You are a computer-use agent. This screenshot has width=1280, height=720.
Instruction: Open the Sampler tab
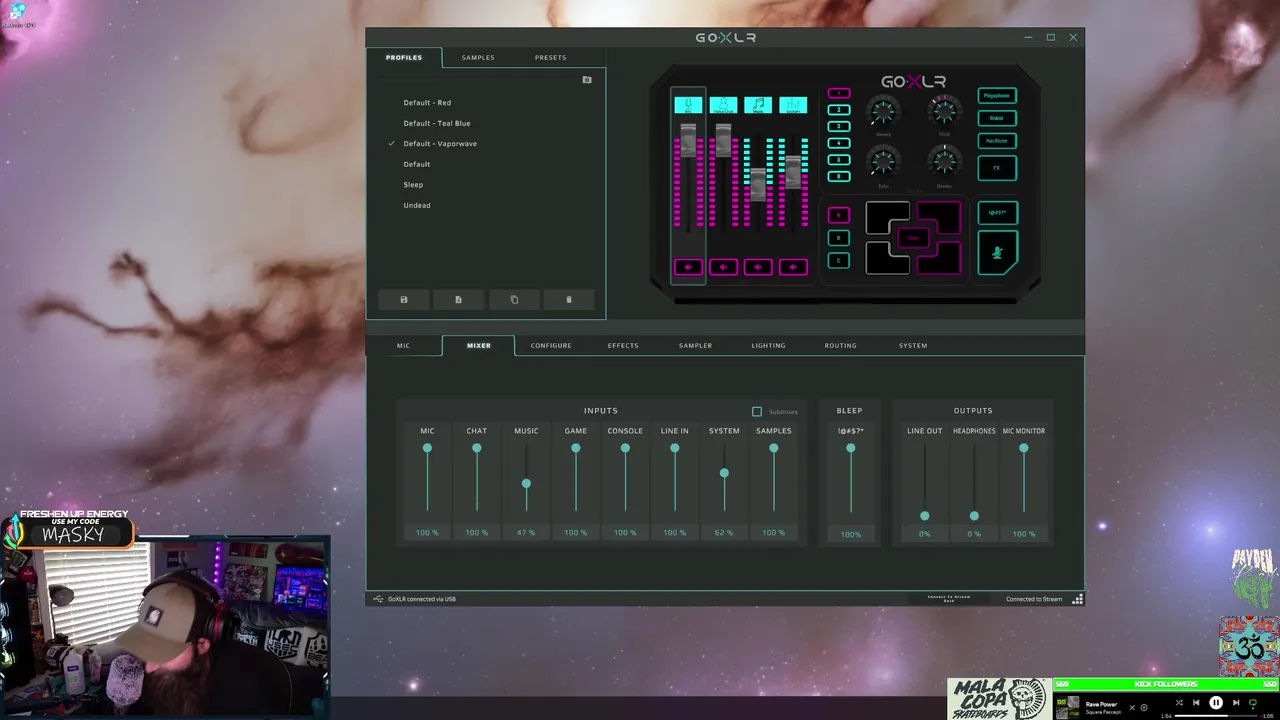pyautogui.click(x=696, y=346)
